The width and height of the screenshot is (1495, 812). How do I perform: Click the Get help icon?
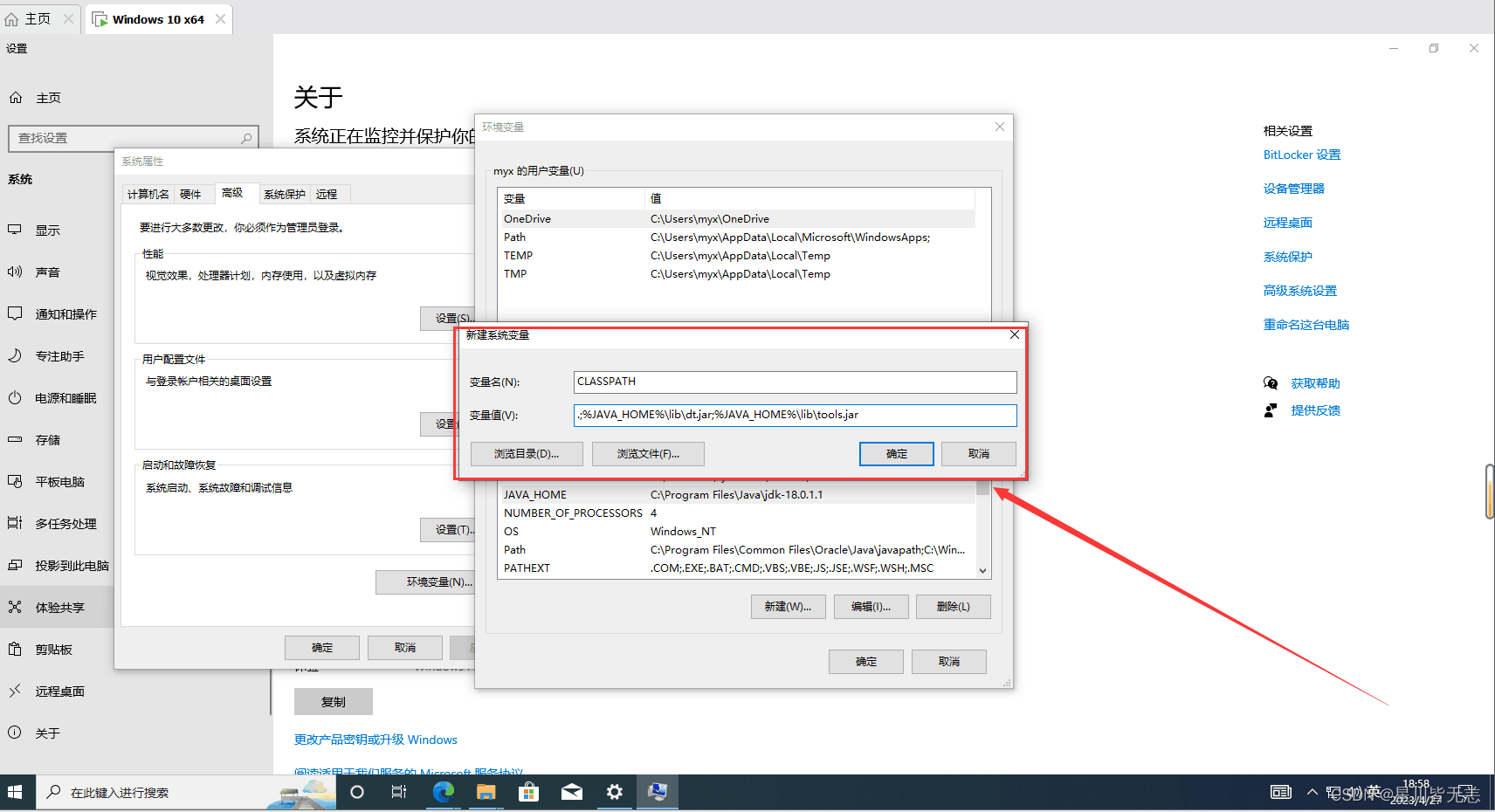pos(1271,383)
